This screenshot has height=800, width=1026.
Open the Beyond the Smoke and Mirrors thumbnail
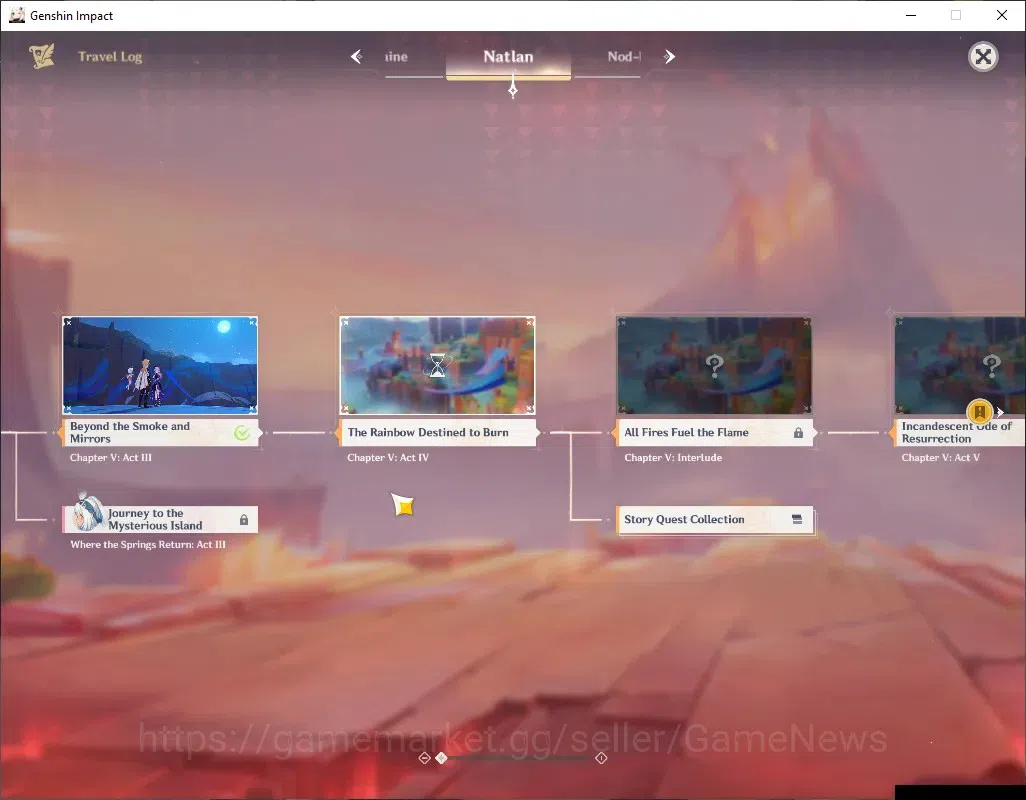[x=160, y=365]
